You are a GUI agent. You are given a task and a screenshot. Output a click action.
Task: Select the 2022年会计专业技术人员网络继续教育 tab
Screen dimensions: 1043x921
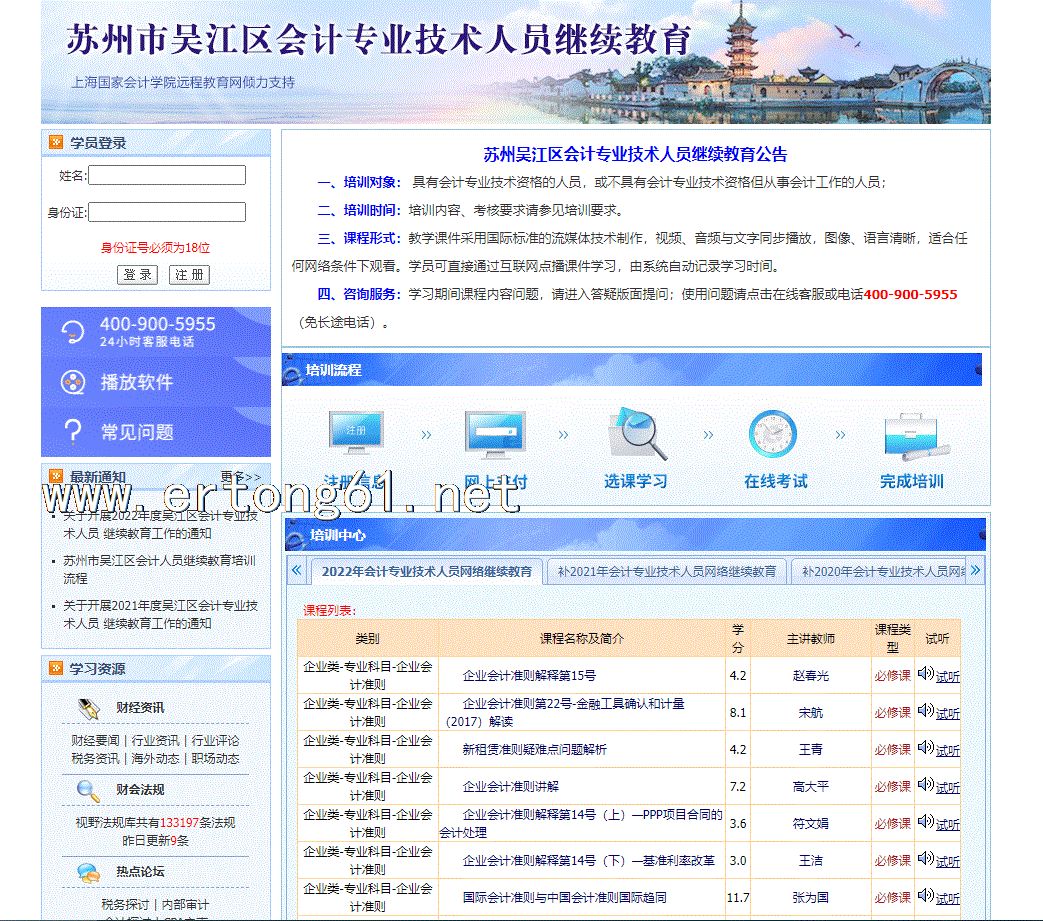pyautogui.click(x=427, y=572)
